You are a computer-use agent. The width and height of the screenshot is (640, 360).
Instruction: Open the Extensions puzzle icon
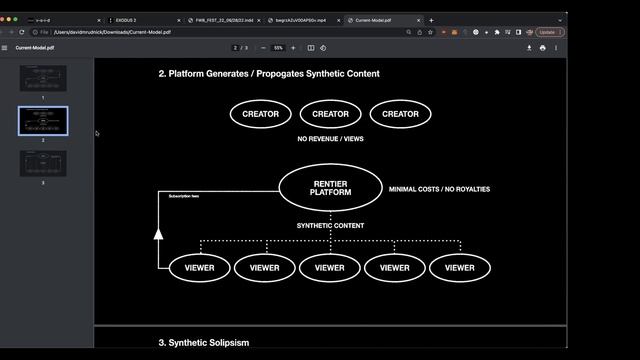497,32
